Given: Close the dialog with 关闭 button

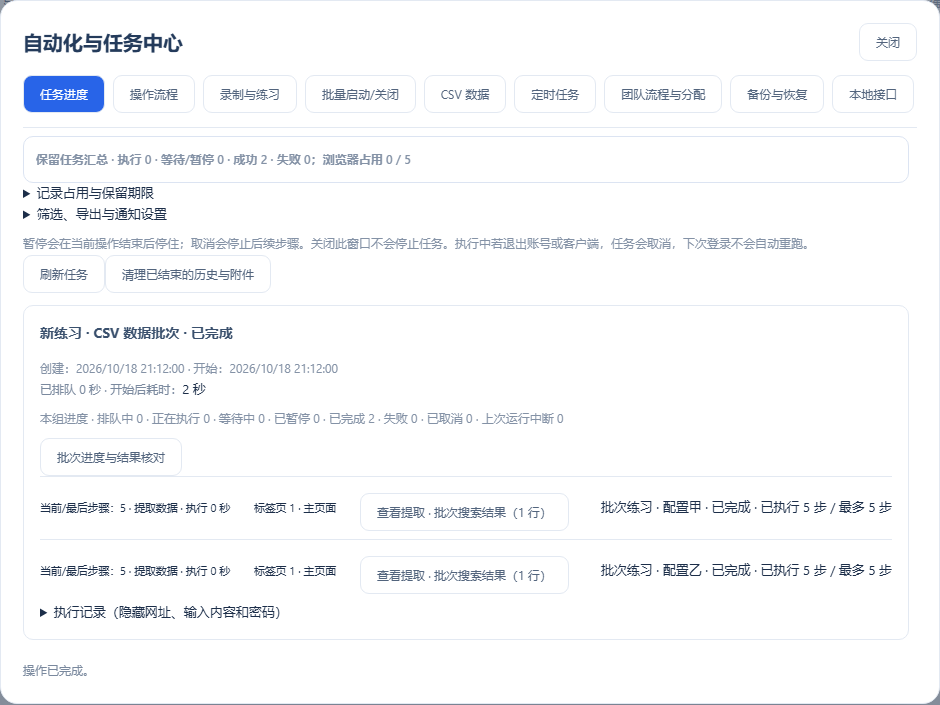Looking at the screenshot, I should 887,43.
